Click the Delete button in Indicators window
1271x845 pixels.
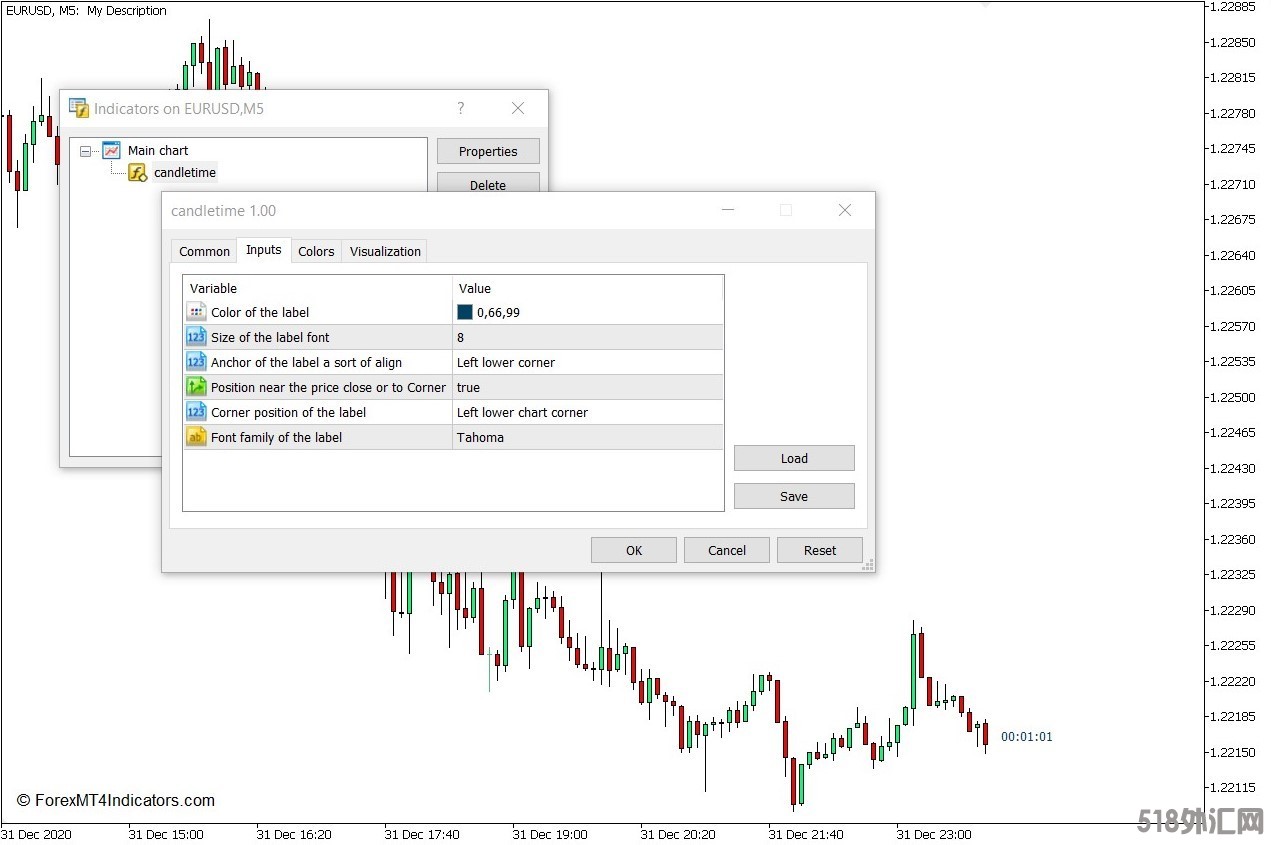coord(488,183)
